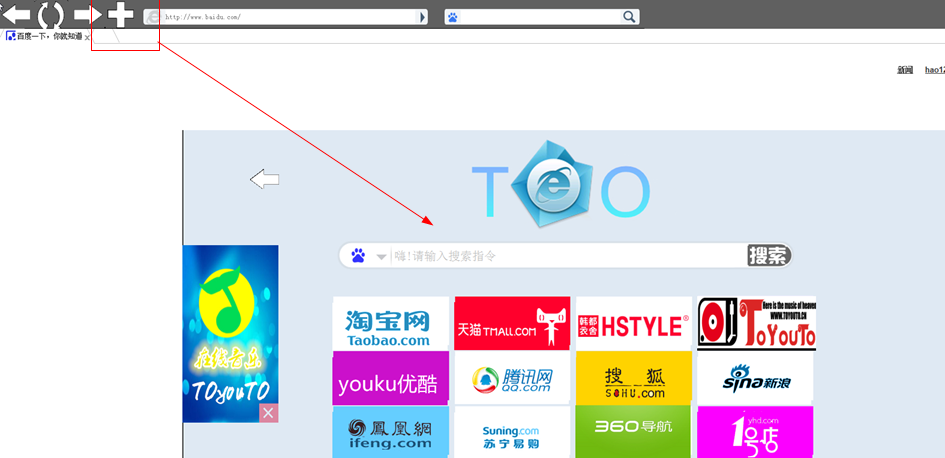Image resolution: width=945 pixels, height=458 pixels.
Task: Open the Tmall.com red tile
Action: 511,324
